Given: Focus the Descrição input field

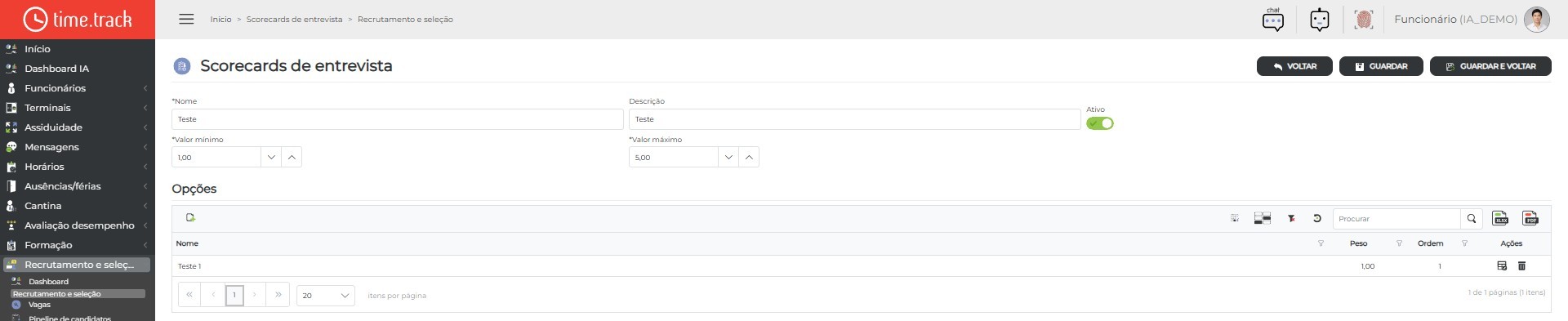Looking at the screenshot, I should [855, 119].
